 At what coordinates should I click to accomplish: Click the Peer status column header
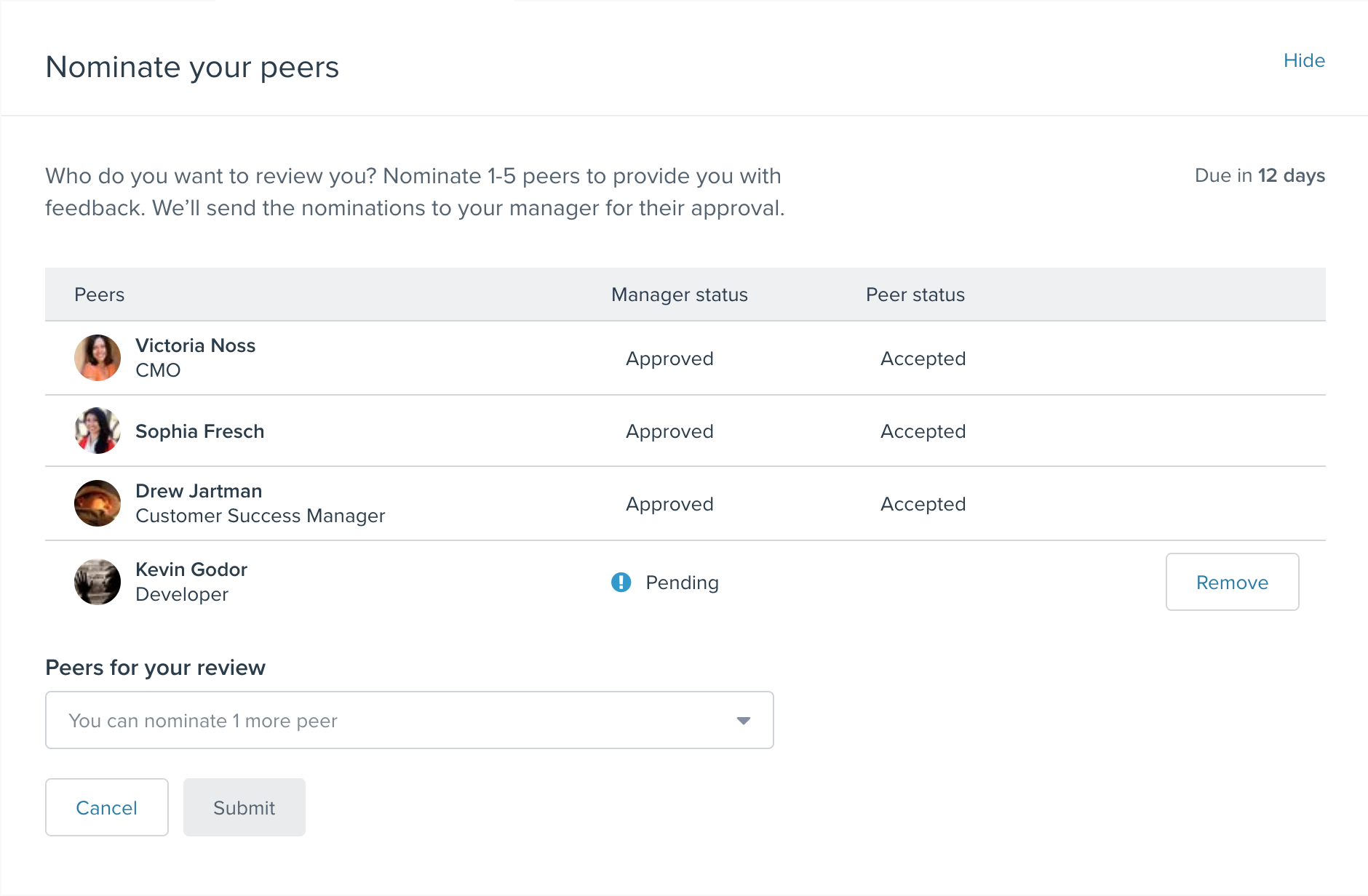click(x=915, y=295)
